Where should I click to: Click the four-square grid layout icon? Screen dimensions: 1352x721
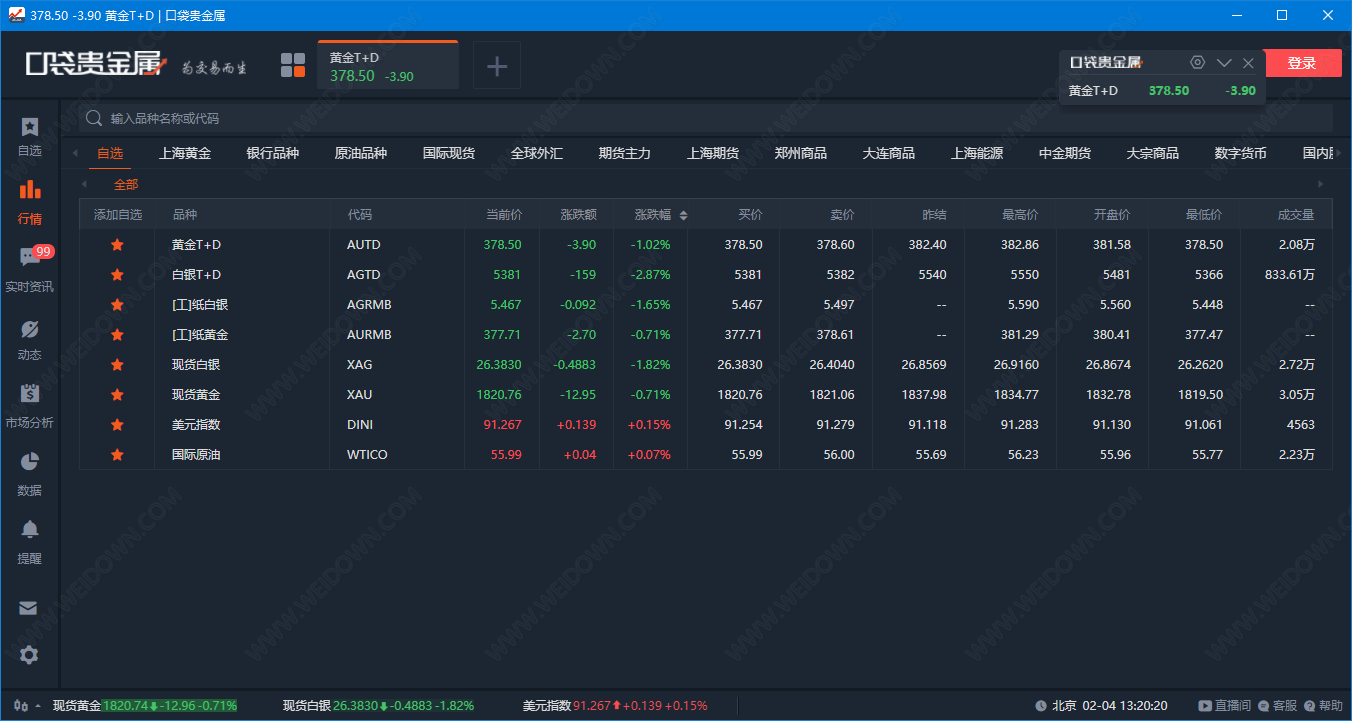point(293,66)
